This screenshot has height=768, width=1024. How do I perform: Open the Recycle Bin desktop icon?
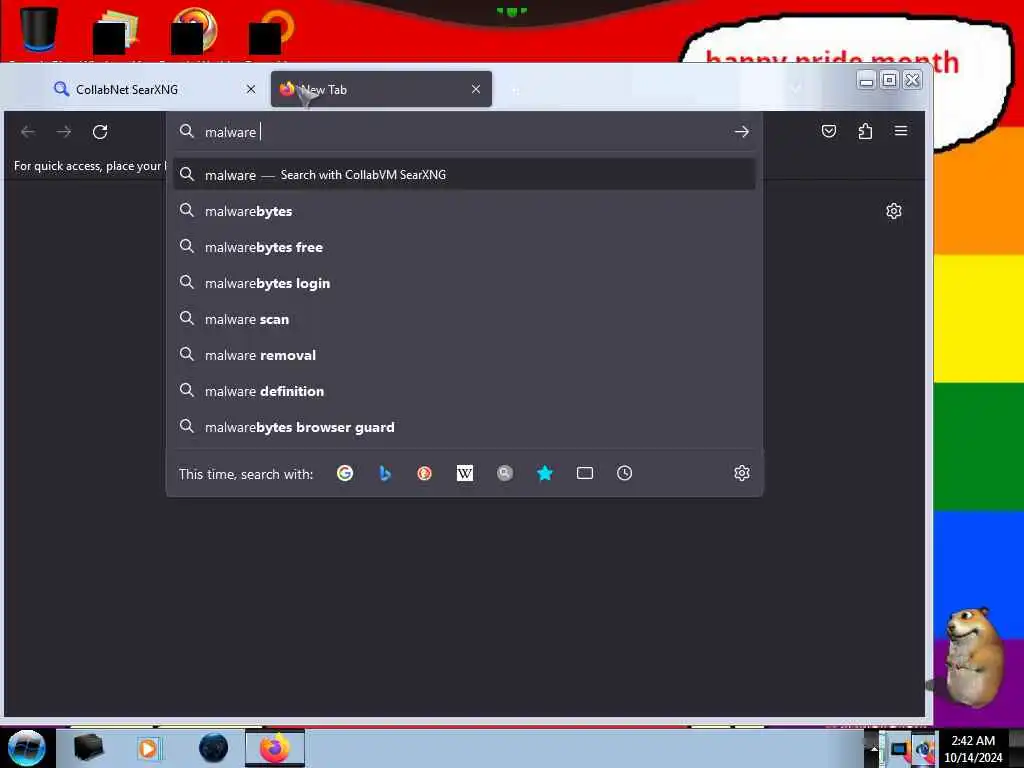(38, 29)
